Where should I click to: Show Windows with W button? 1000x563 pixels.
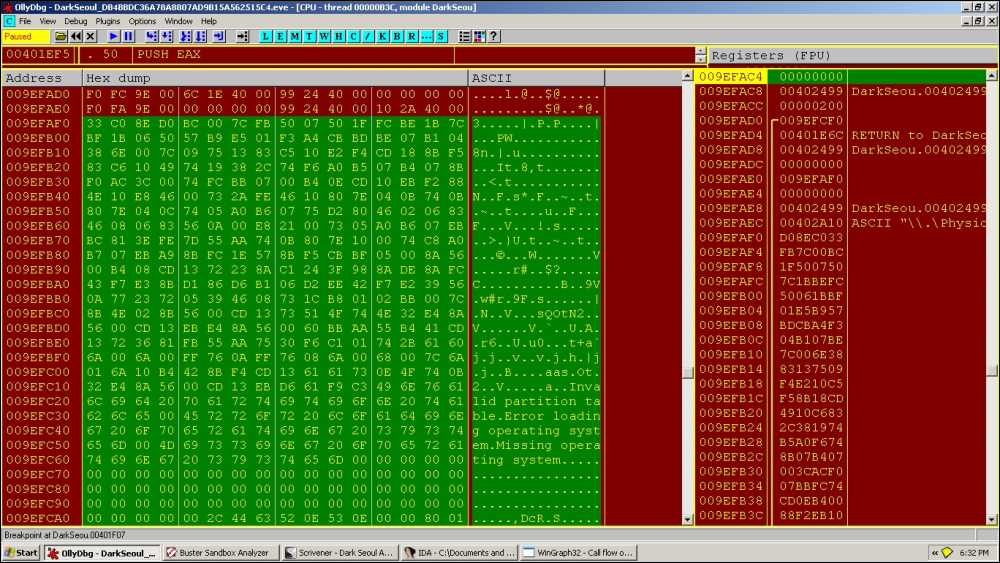(x=324, y=36)
